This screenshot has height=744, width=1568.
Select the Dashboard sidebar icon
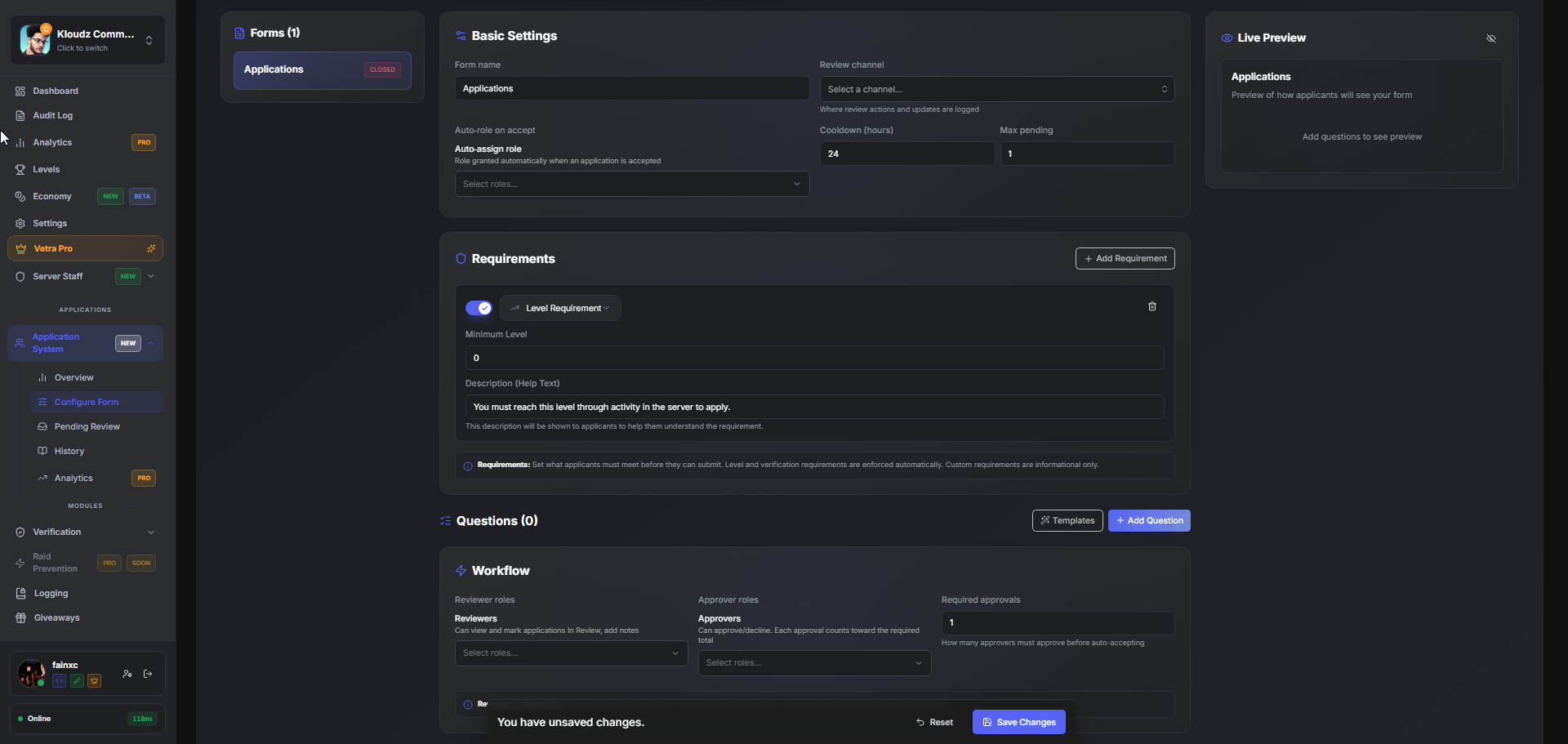click(x=20, y=91)
